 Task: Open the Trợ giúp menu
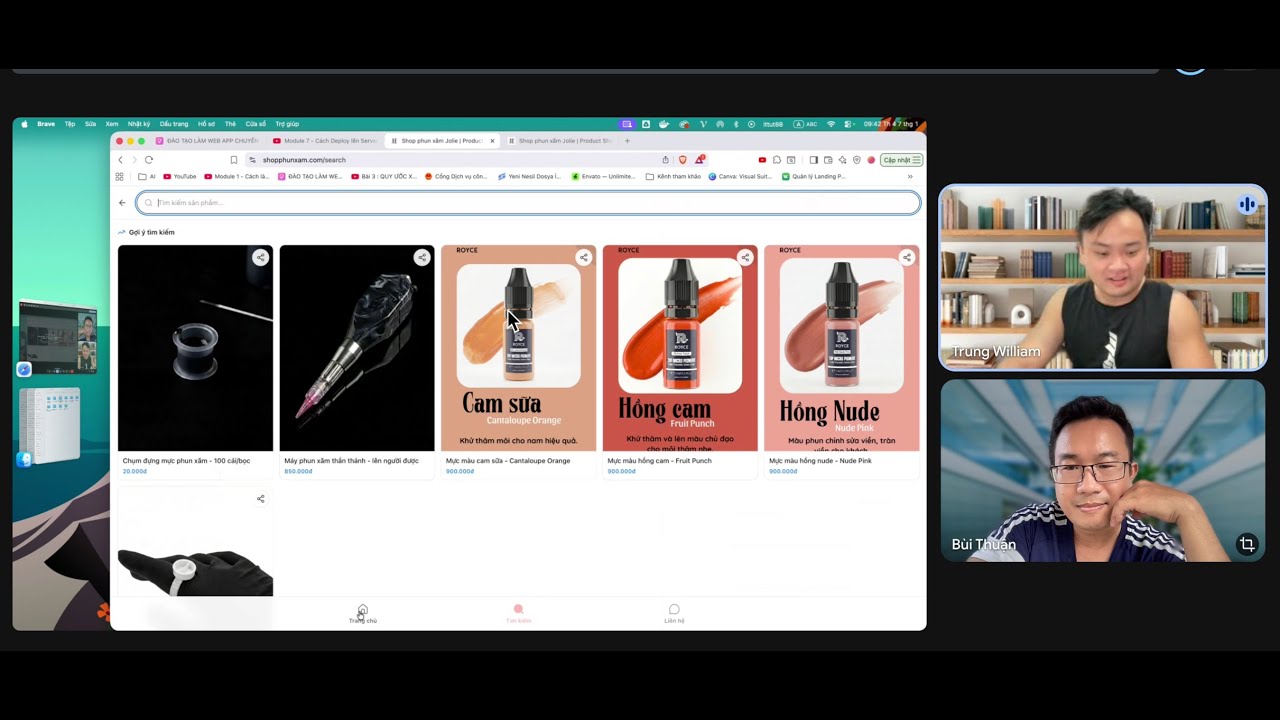point(287,124)
